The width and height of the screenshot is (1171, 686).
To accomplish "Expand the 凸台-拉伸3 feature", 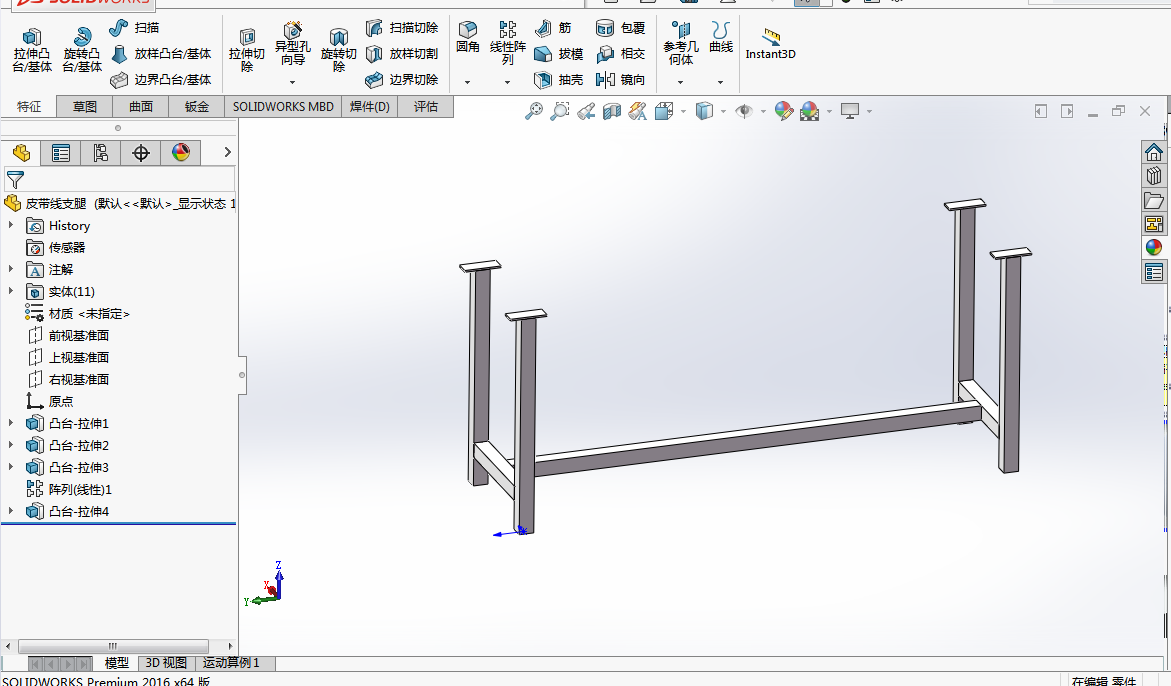I will point(10,467).
